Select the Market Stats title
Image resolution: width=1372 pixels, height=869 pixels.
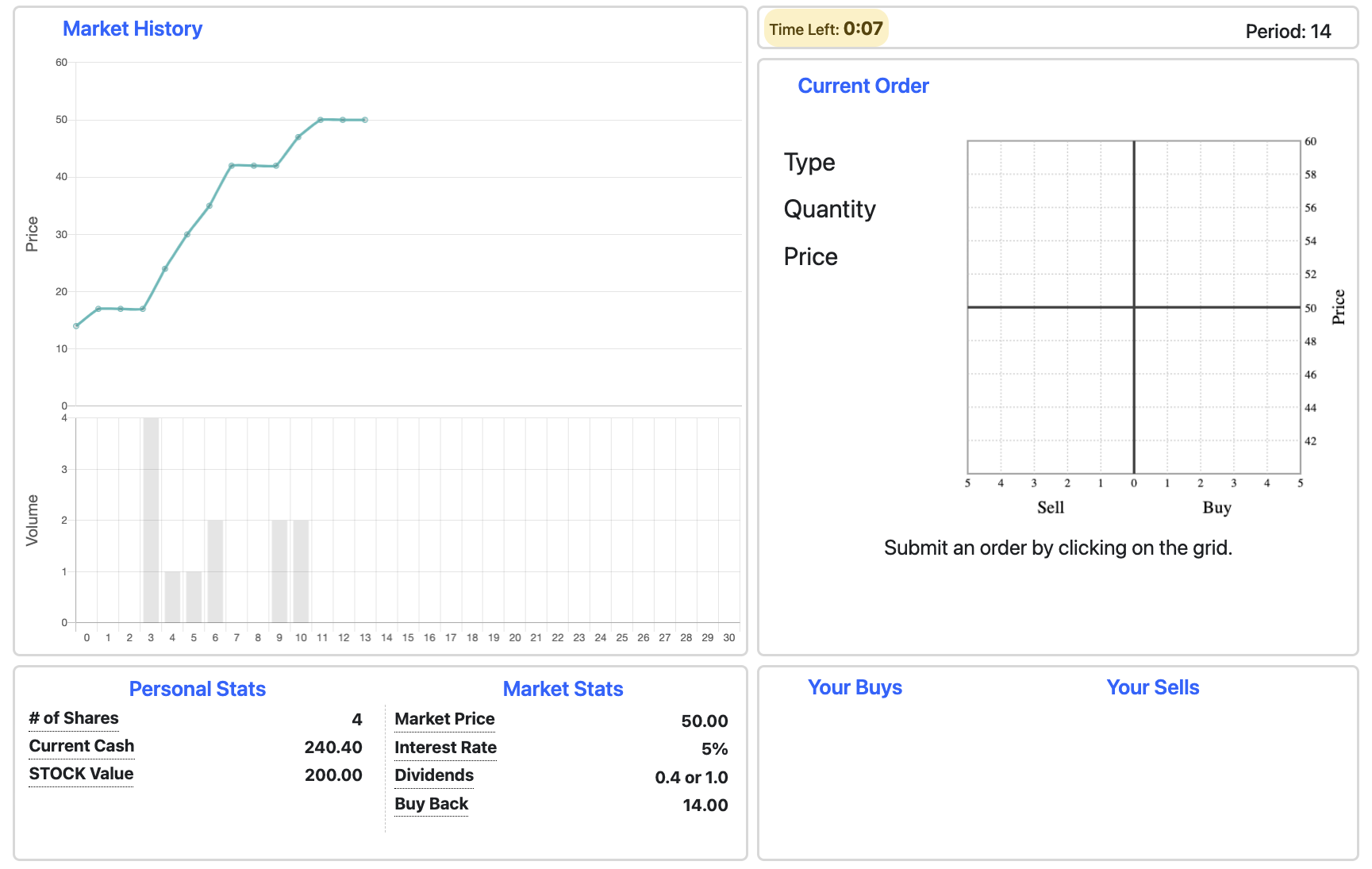point(563,689)
